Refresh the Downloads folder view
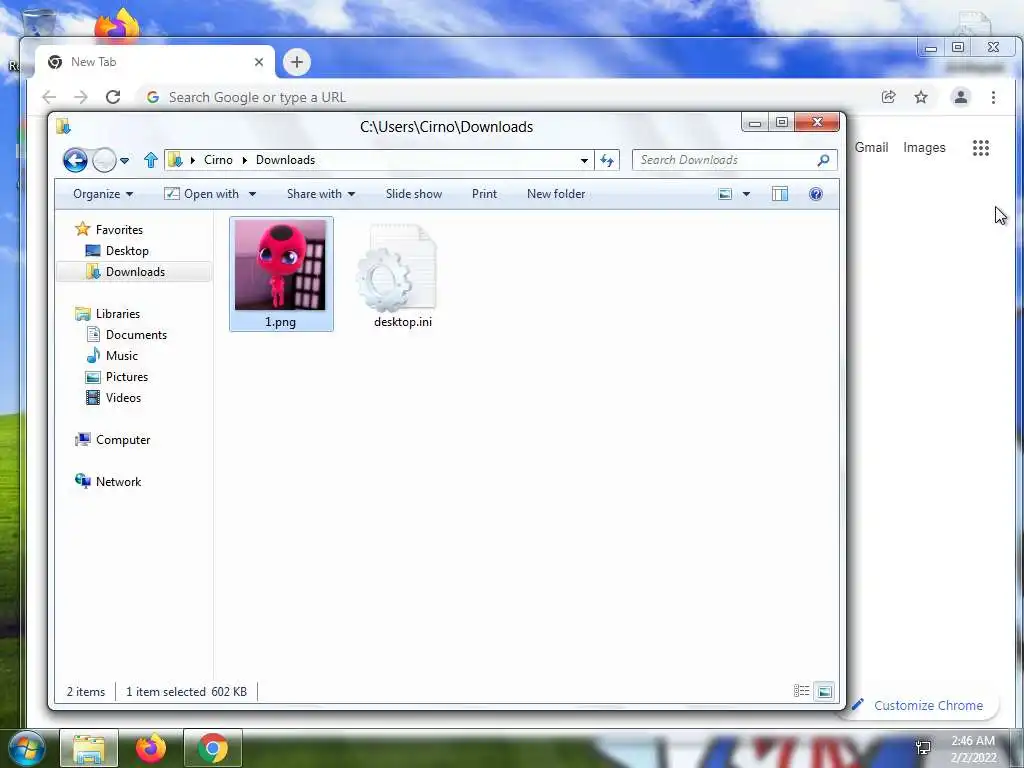Viewport: 1024px width, 768px height. (607, 161)
